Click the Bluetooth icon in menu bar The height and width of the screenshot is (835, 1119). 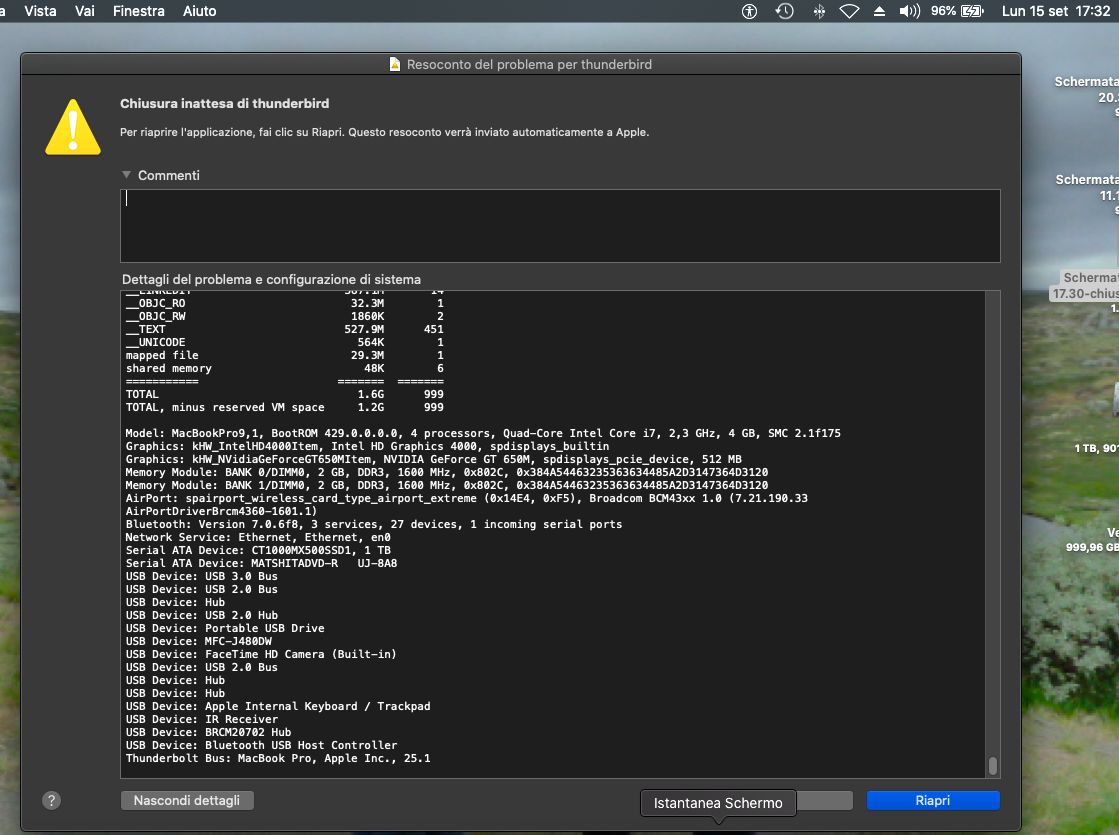[818, 12]
